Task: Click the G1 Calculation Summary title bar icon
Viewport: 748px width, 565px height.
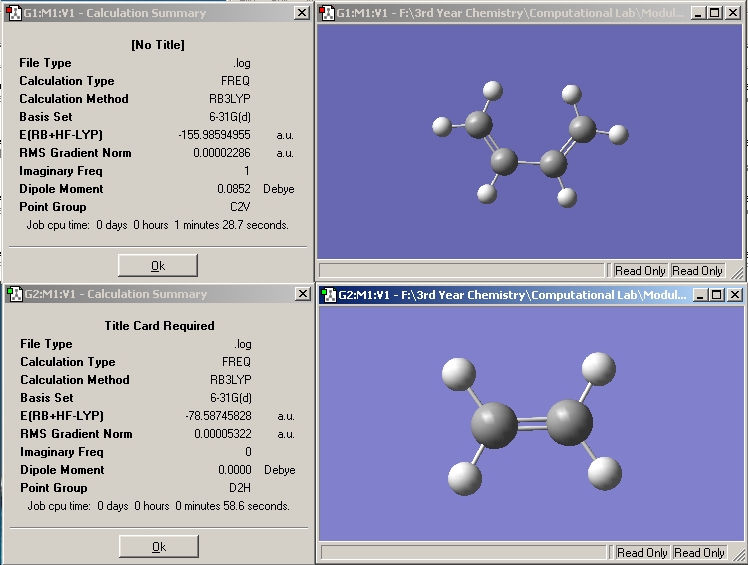Action: 14,13
